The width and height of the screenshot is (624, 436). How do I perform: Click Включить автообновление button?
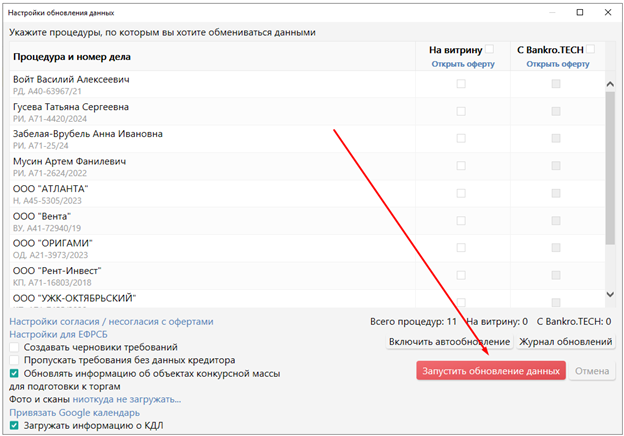tap(449, 342)
